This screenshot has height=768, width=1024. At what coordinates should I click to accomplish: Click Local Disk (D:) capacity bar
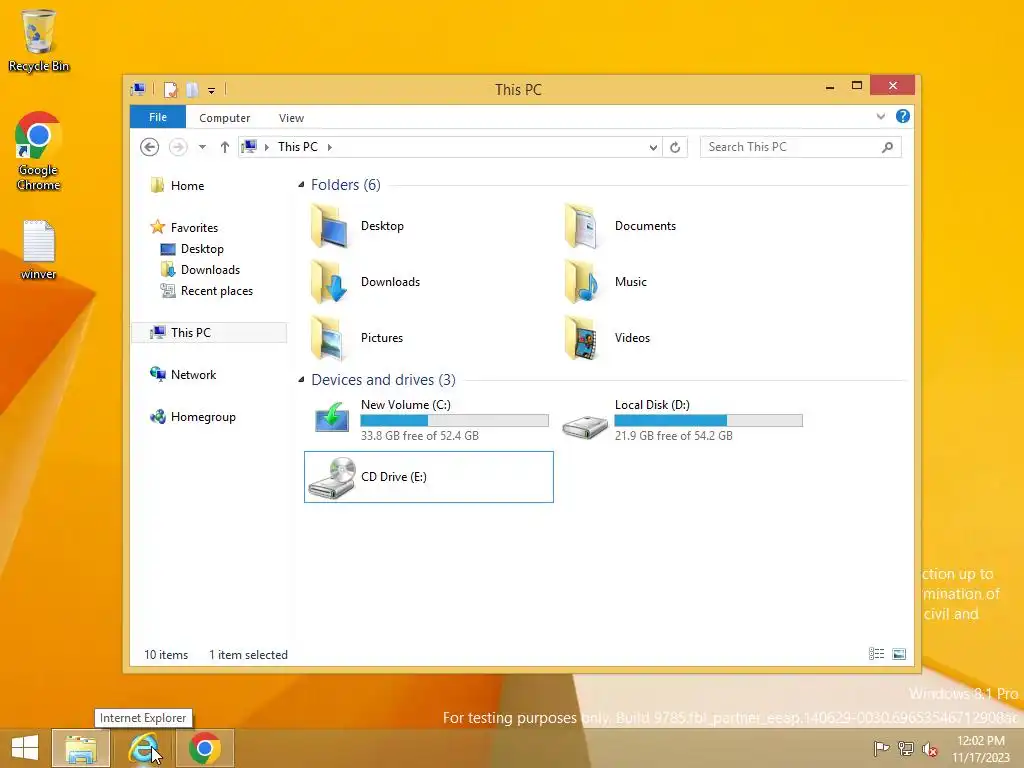709,421
